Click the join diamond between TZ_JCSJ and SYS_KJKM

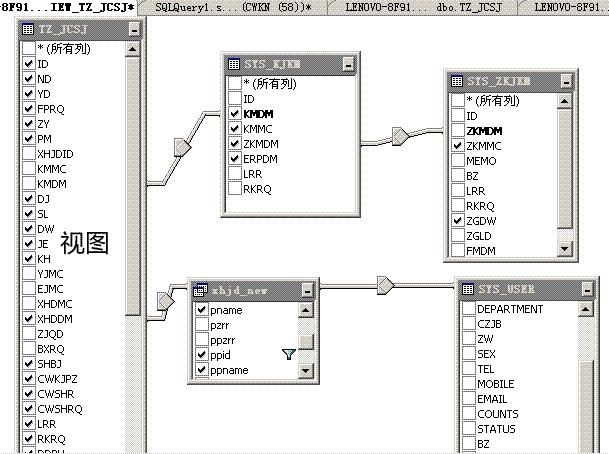pos(181,147)
